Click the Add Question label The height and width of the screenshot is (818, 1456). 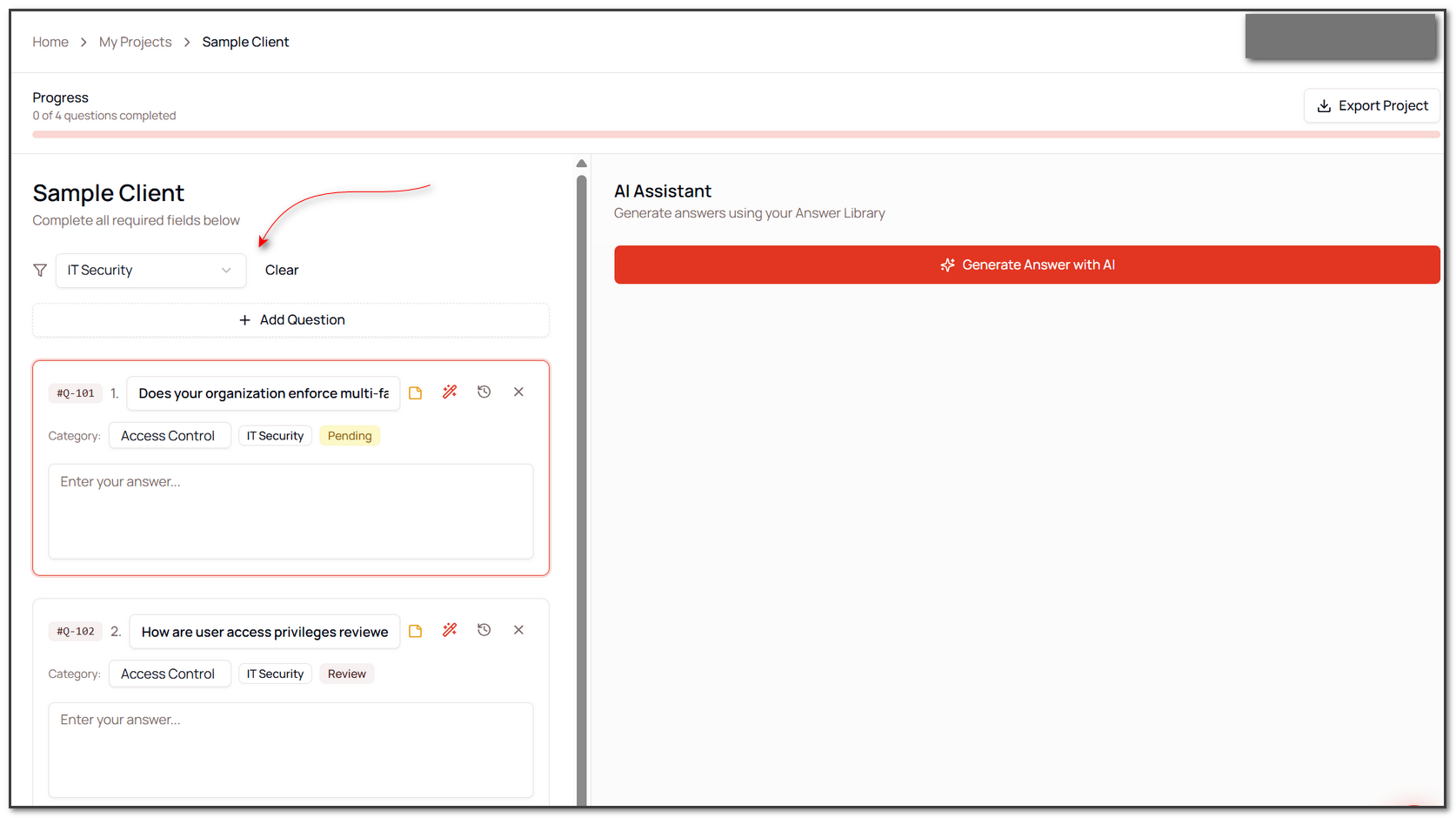point(303,320)
